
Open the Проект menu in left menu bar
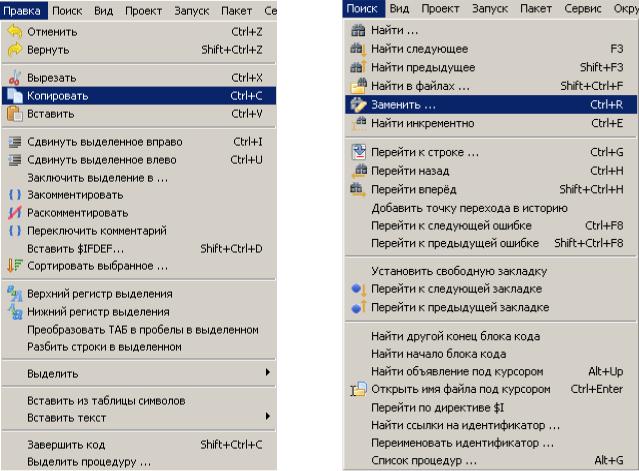pyautogui.click(x=143, y=11)
